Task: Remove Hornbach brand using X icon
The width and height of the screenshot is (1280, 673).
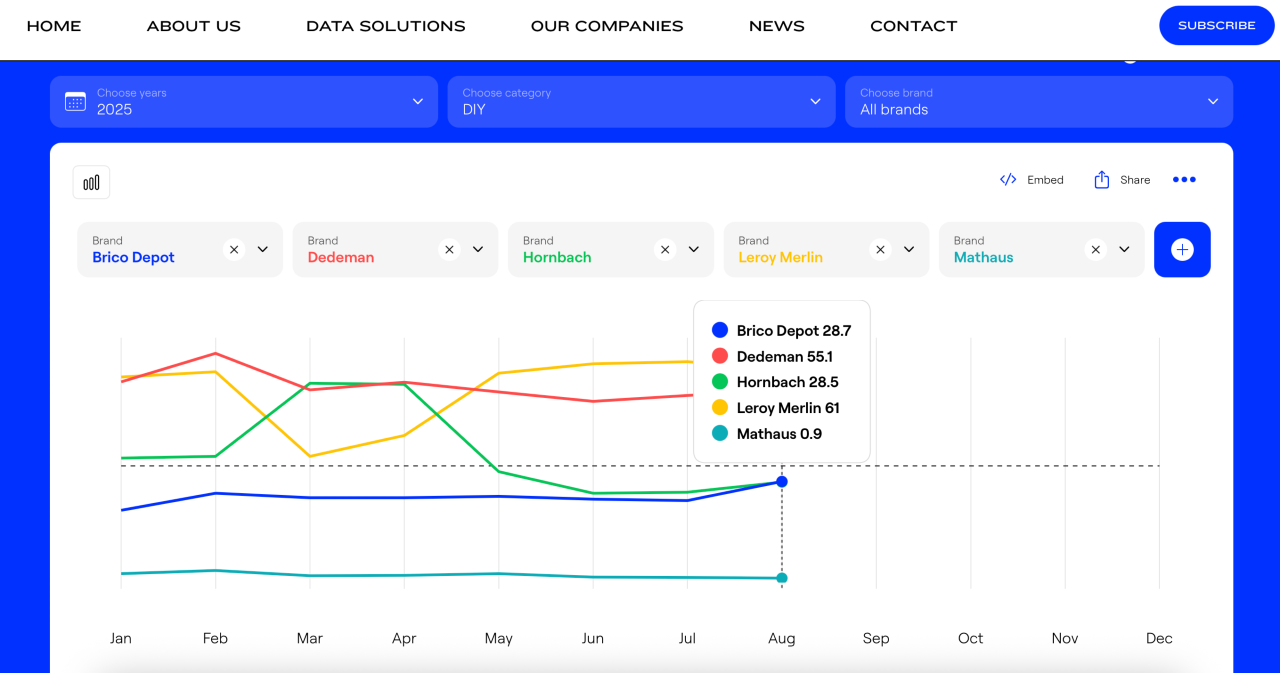Action: [x=665, y=250]
